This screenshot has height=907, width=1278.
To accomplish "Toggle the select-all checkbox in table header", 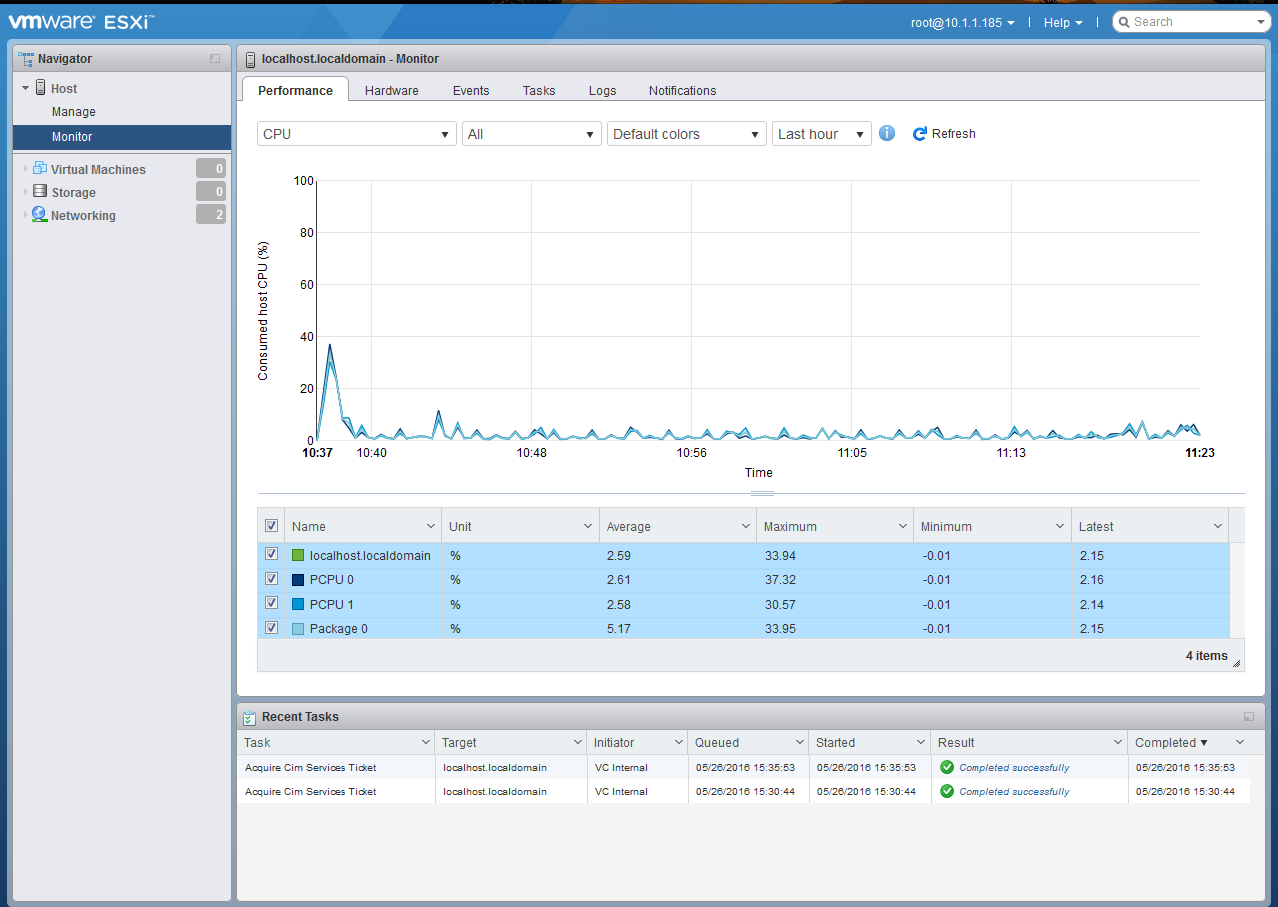I will pyautogui.click(x=271, y=525).
